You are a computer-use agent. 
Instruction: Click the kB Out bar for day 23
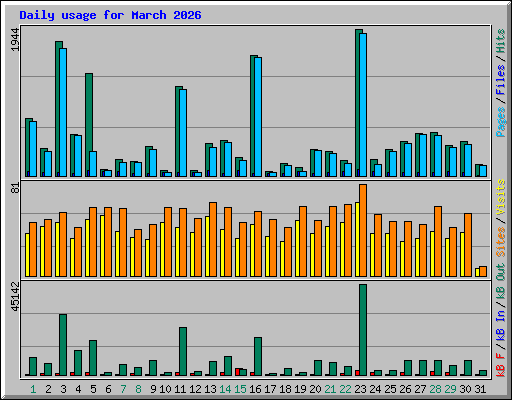[x=363, y=330]
